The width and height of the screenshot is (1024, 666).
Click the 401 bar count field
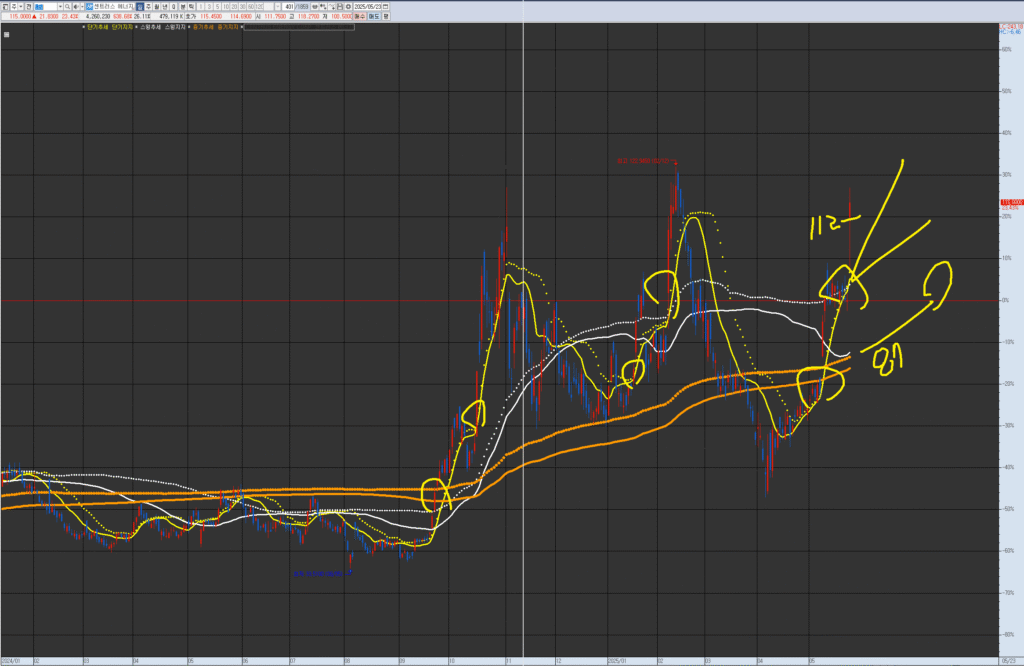288,7
